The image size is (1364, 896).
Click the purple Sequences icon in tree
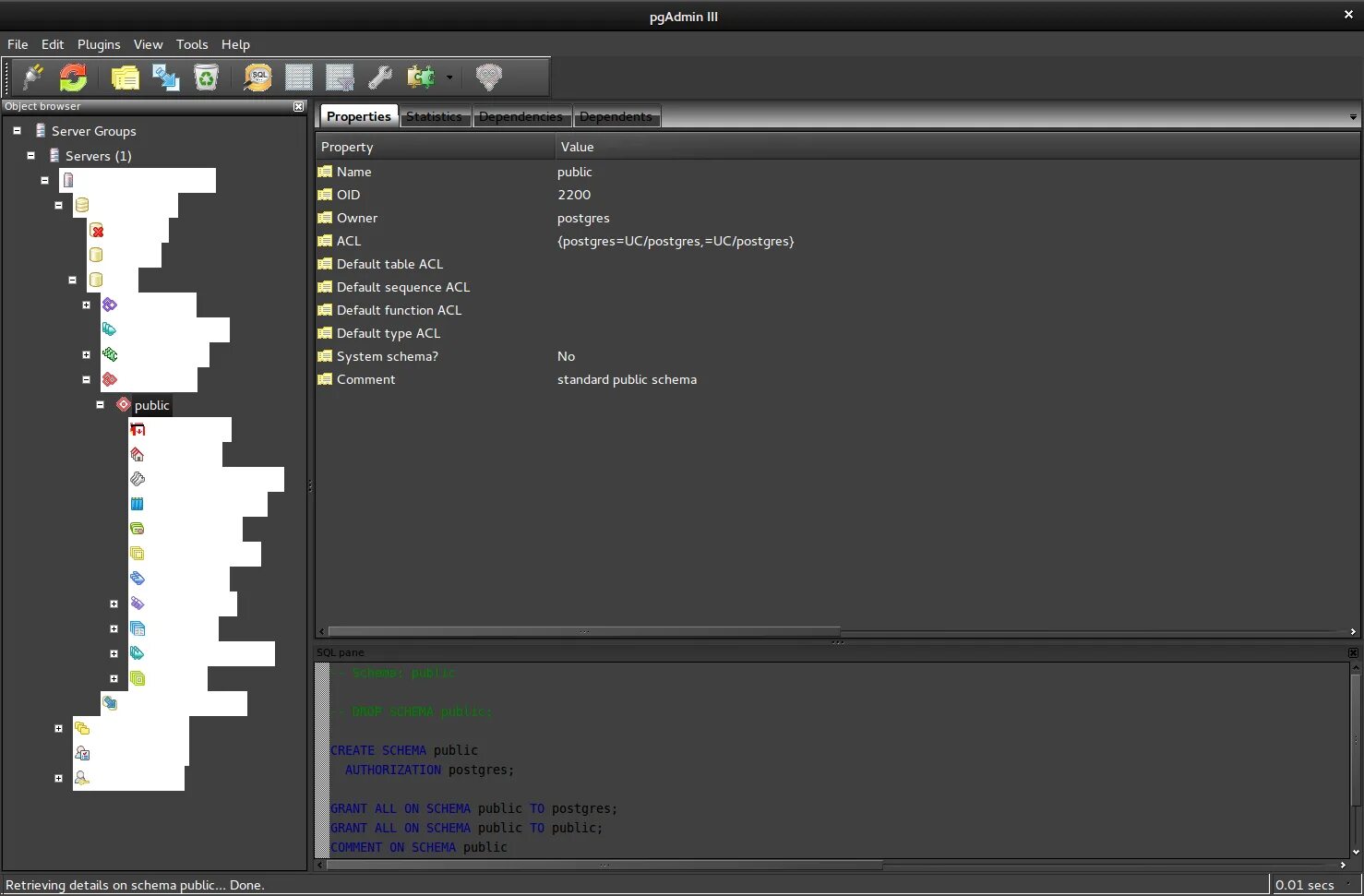tap(138, 603)
